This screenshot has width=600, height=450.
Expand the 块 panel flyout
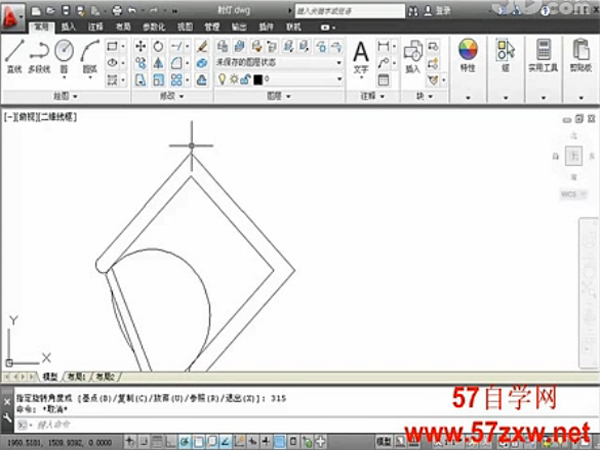coord(424,96)
